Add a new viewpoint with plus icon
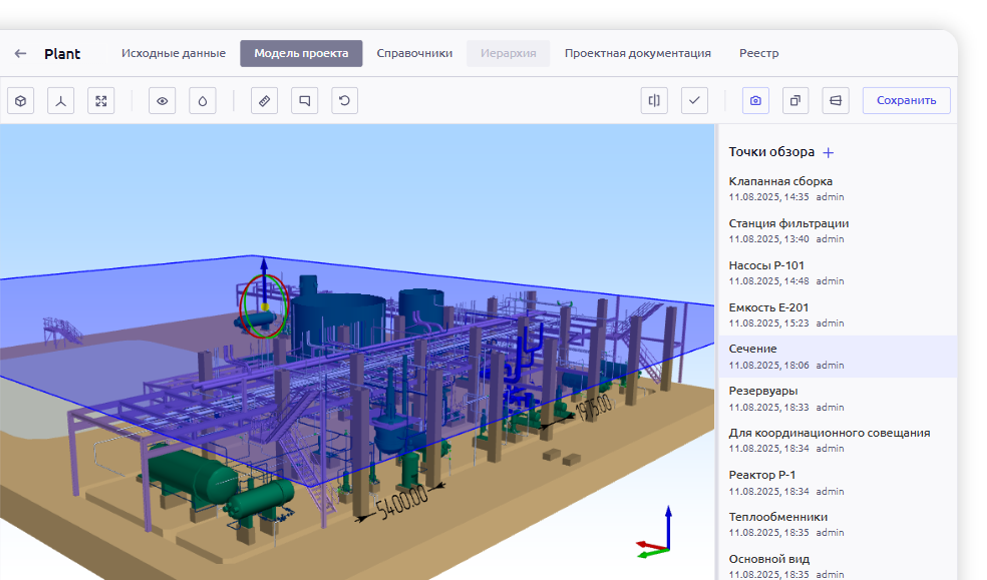 click(828, 152)
